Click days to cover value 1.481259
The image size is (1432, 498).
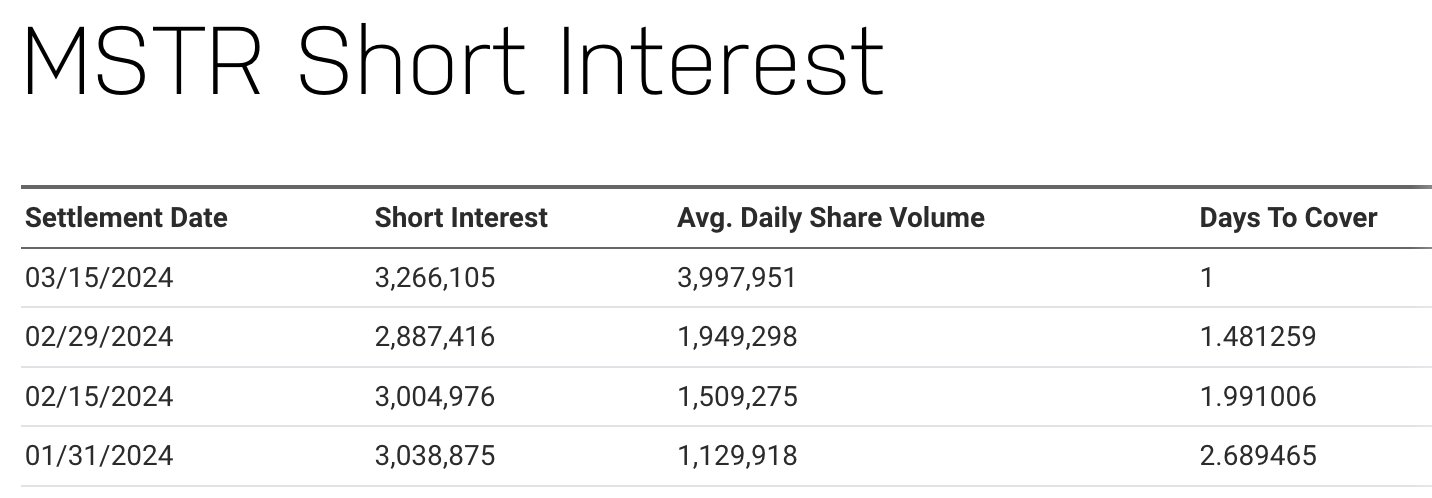pos(1258,337)
